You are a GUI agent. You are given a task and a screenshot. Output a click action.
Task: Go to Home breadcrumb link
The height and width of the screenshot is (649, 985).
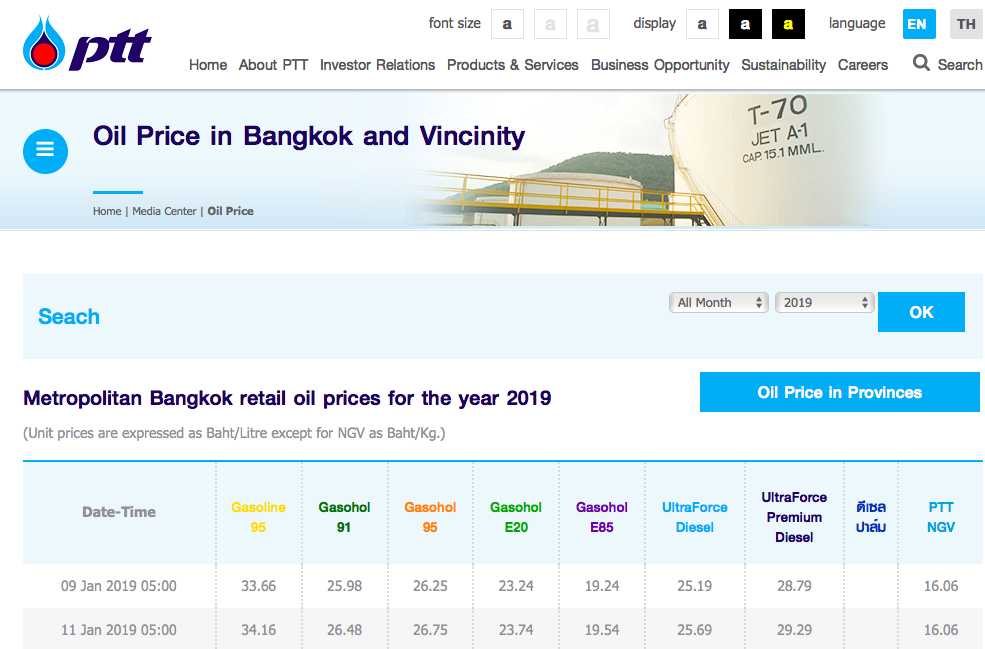pyautogui.click(x=107, y=211)
